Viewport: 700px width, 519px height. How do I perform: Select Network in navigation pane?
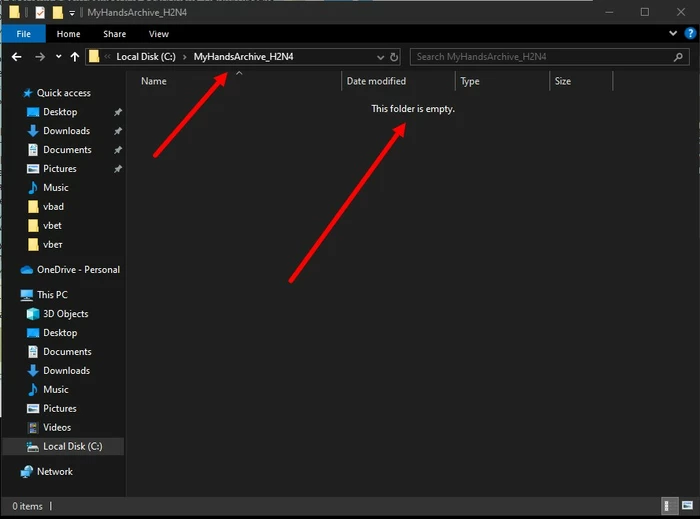(x=54, y=471)
